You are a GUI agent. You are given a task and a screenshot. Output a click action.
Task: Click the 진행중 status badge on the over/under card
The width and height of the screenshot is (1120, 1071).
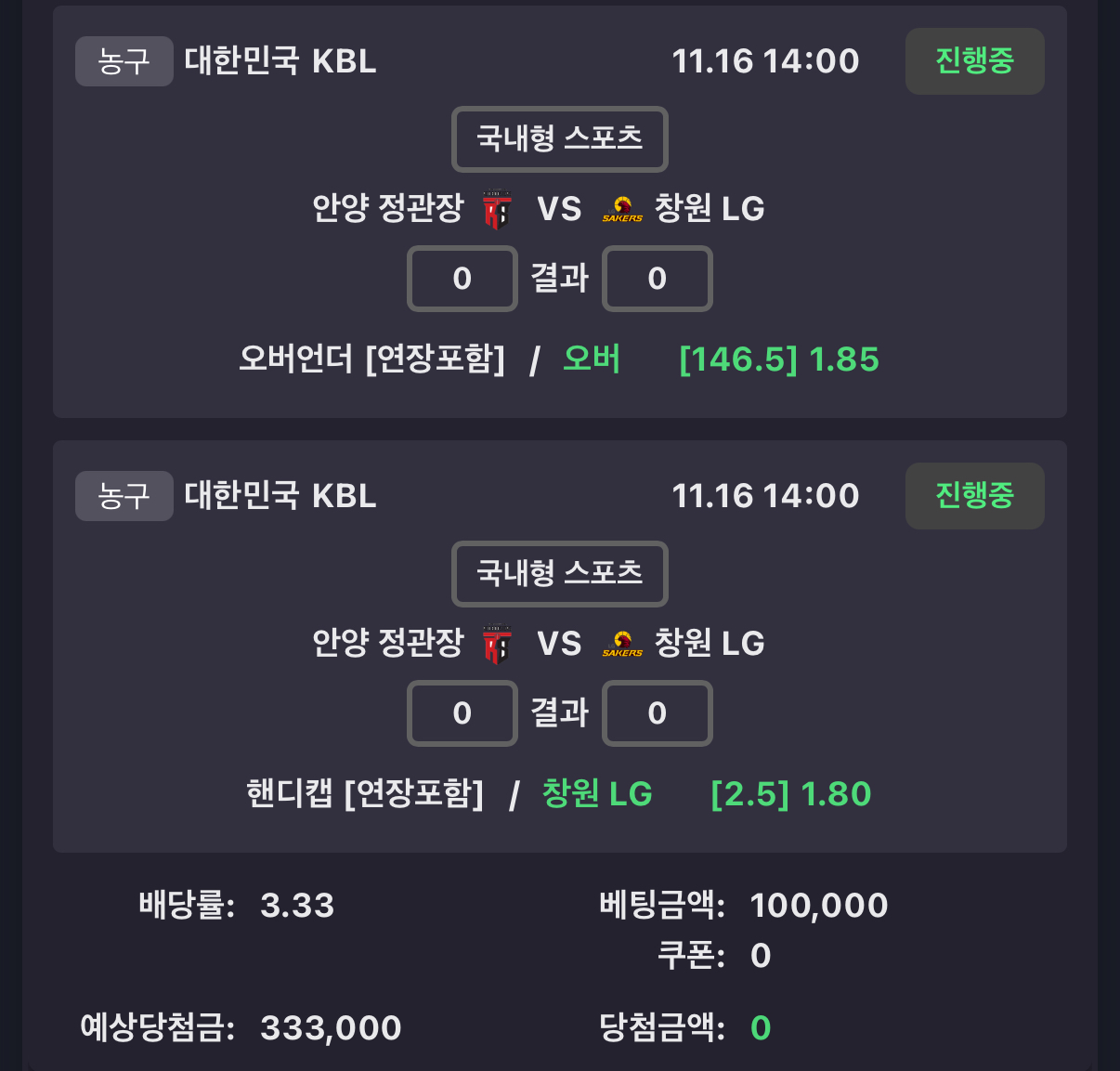(974, 61)
